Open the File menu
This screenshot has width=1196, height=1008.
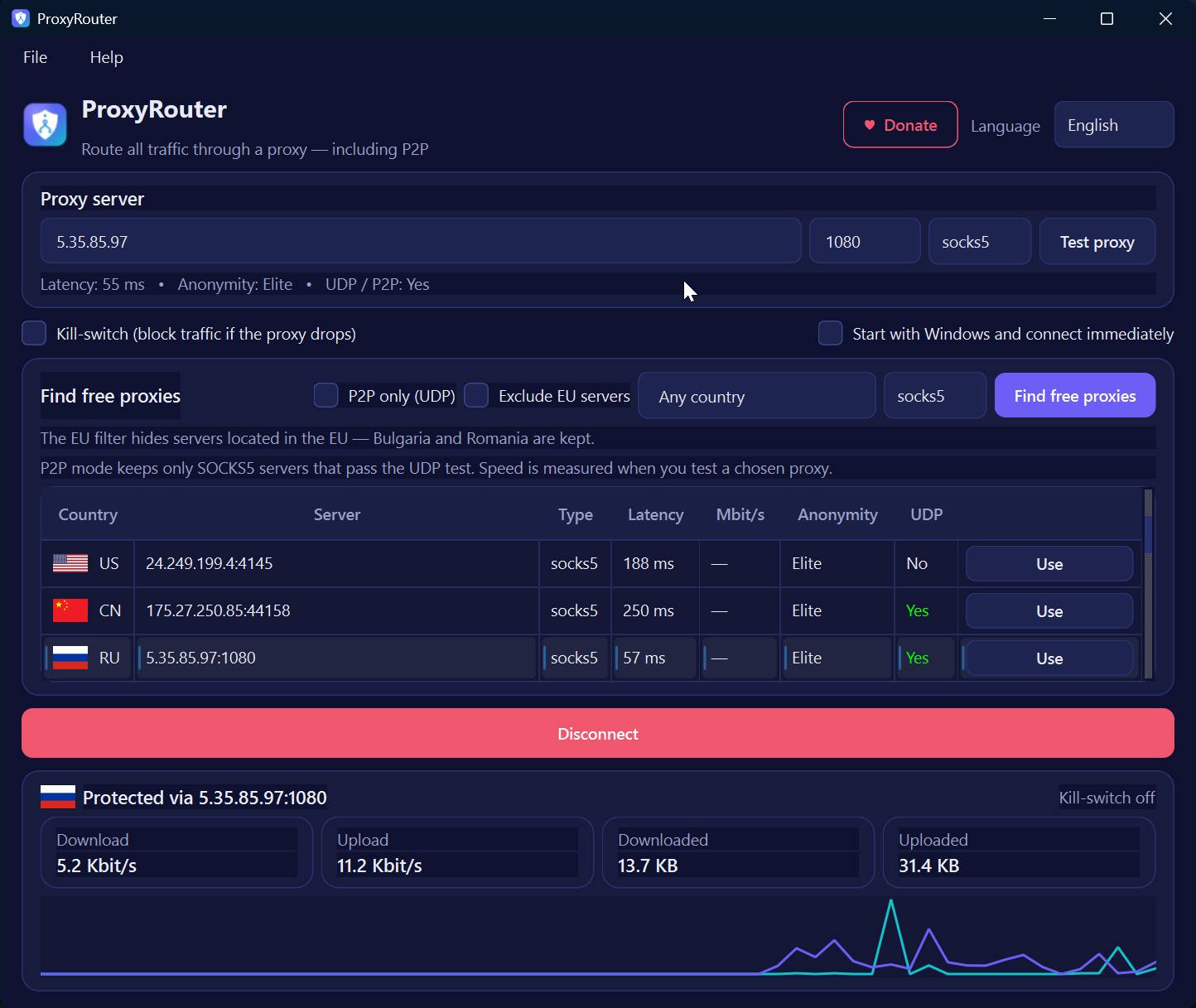[x=36, y=57]
